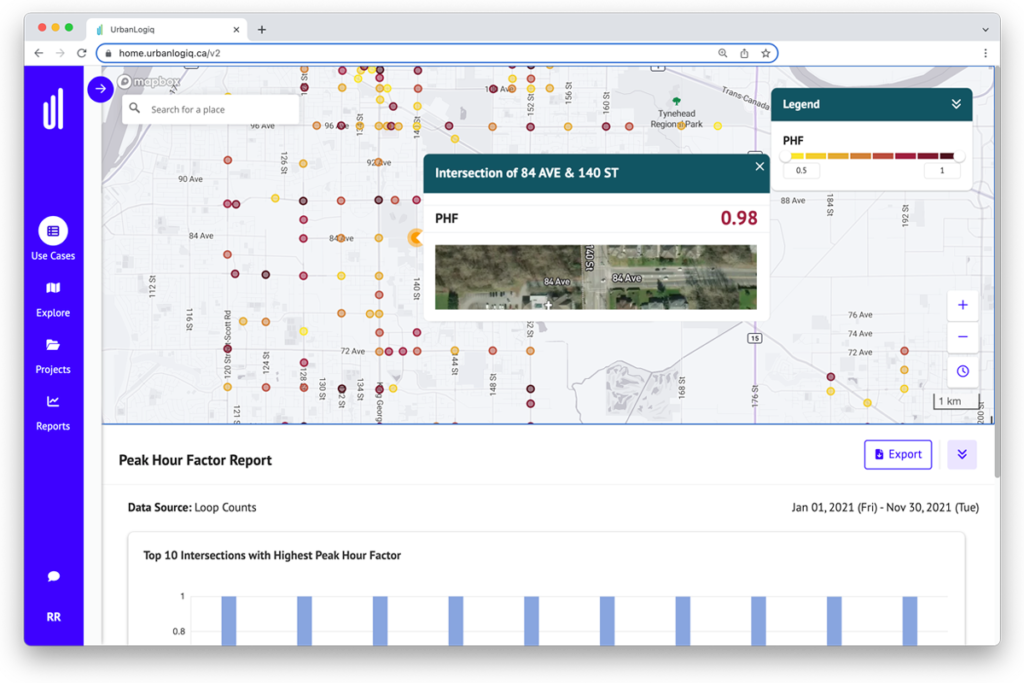
Task: Click the Search for a place field
Action: coord(215,110)
